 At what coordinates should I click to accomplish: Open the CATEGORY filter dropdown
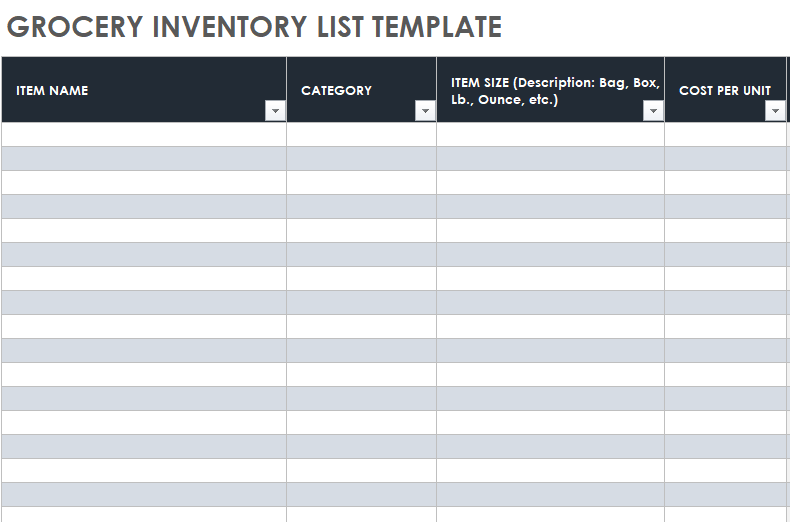pyautogui.click(x=425, y=111)
